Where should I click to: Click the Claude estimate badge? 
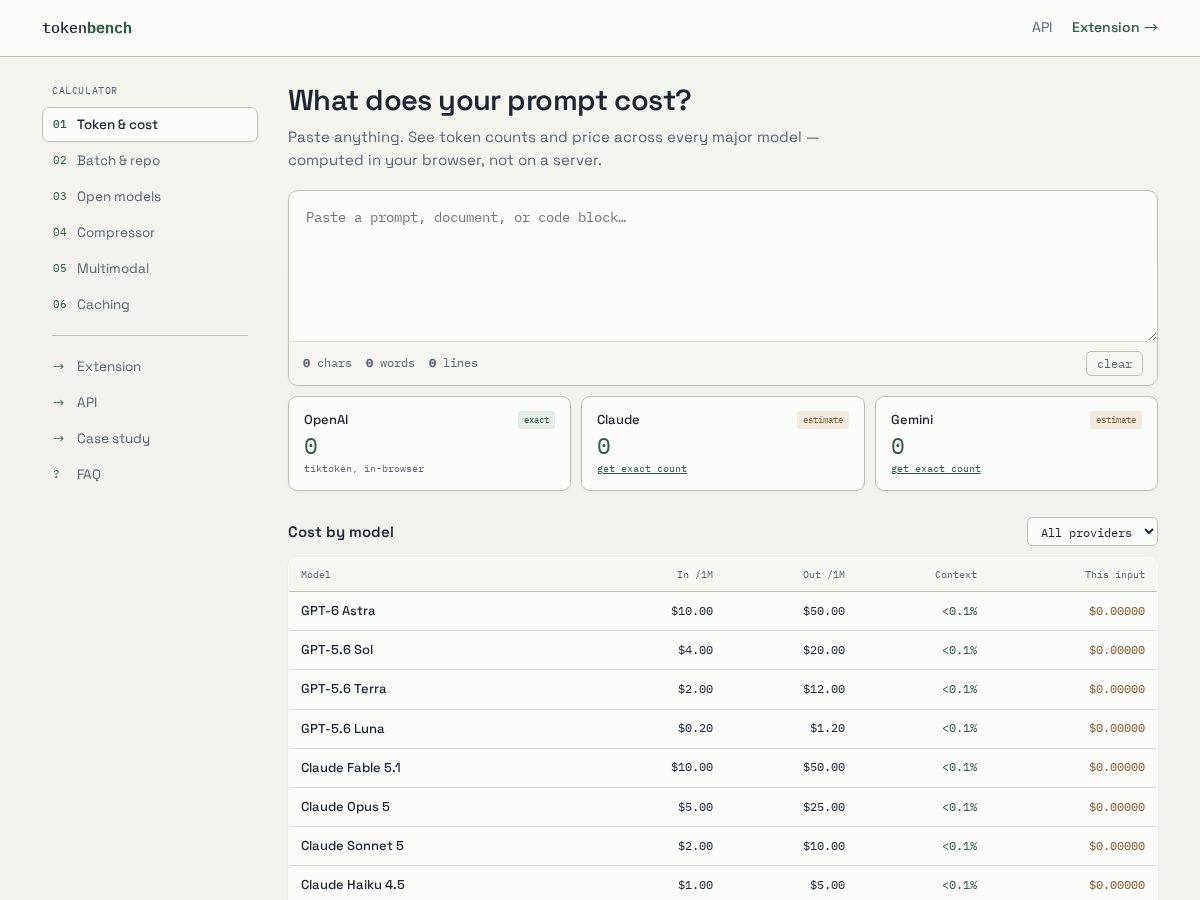pyautogui.click(x=823, y=420)
